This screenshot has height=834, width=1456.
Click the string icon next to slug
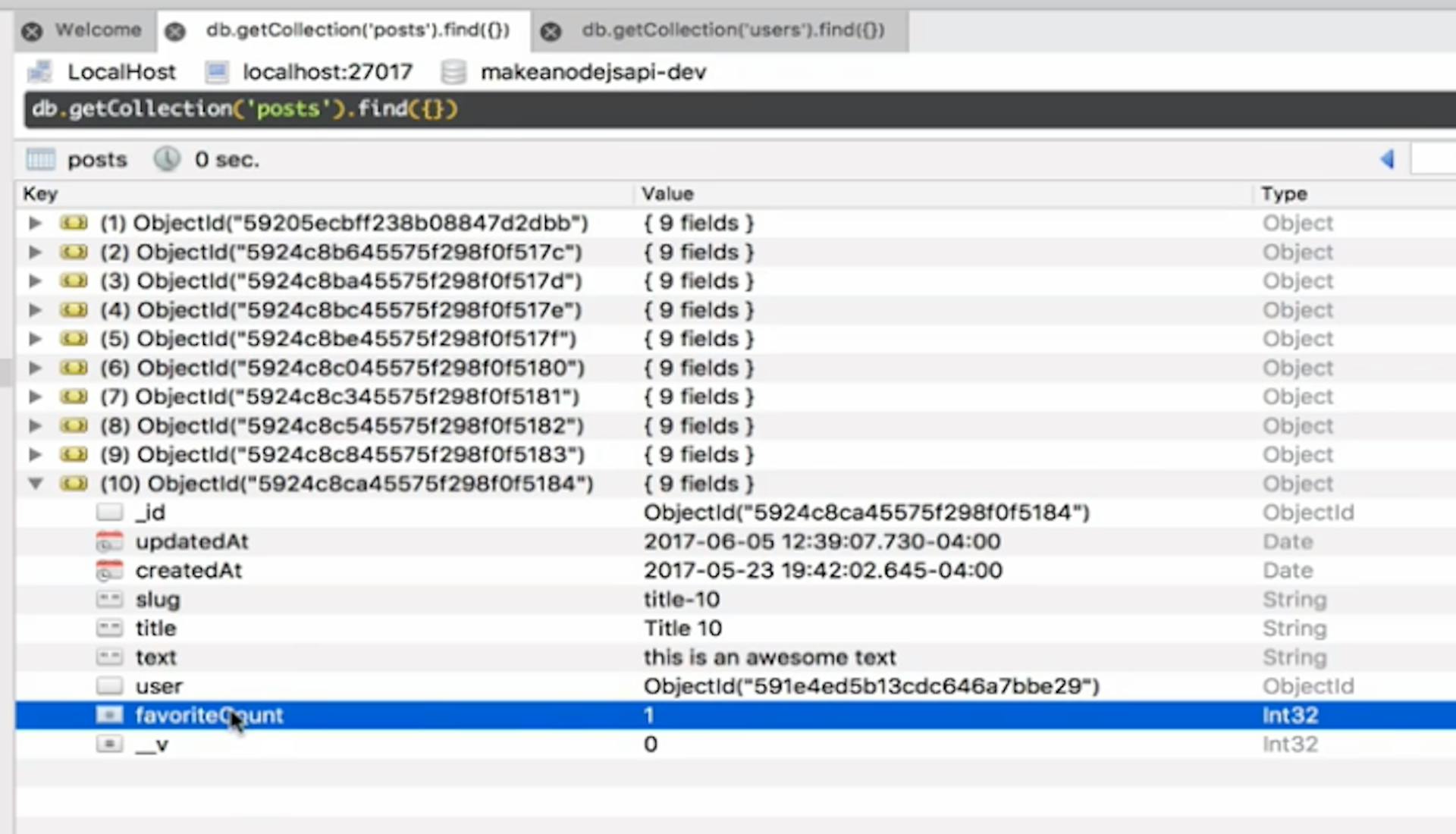109,600
